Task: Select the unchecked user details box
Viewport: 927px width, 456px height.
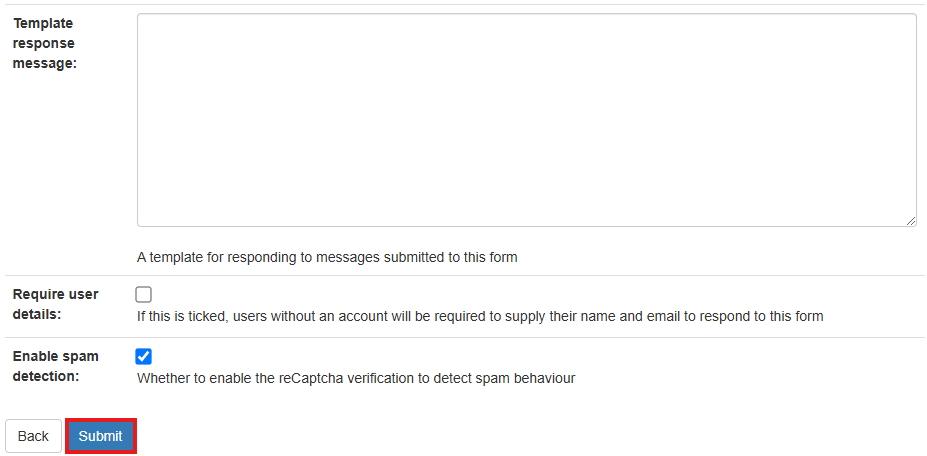Action: 144,295
